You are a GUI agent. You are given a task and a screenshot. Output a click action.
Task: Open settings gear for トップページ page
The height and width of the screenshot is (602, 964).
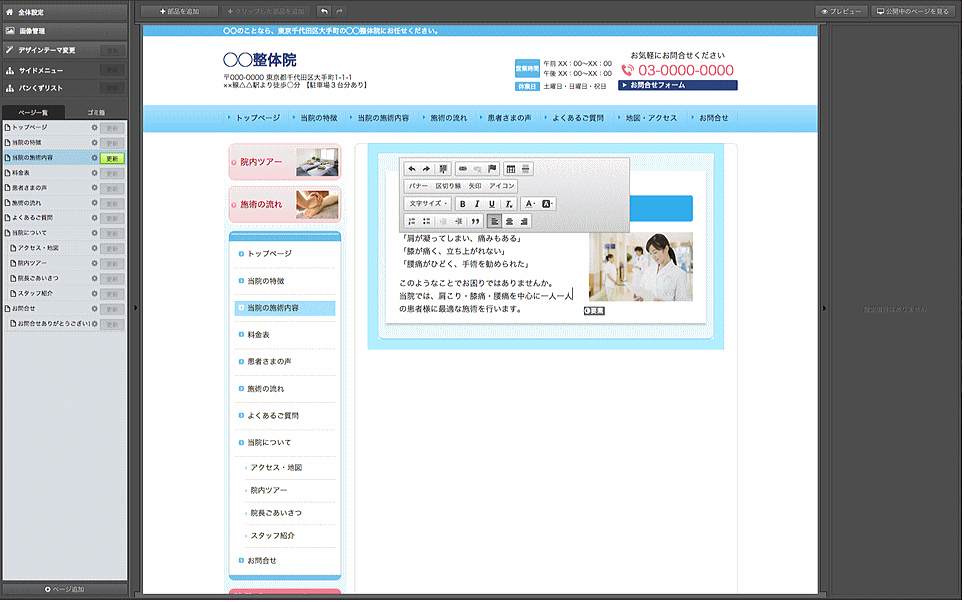(94, 128)
